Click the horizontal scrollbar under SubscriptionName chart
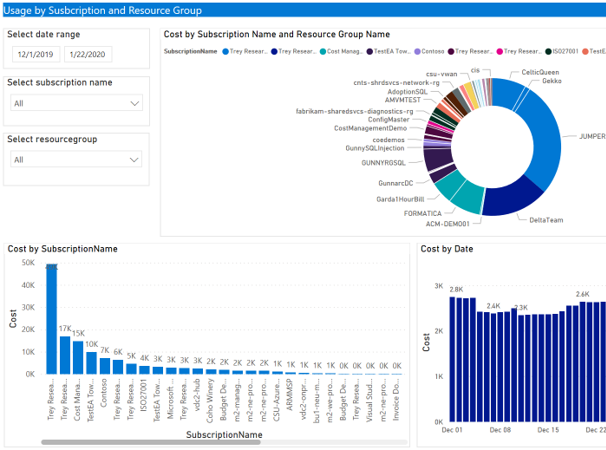The width and height of the screenshot is (606, 450). [x=151, y=442]
